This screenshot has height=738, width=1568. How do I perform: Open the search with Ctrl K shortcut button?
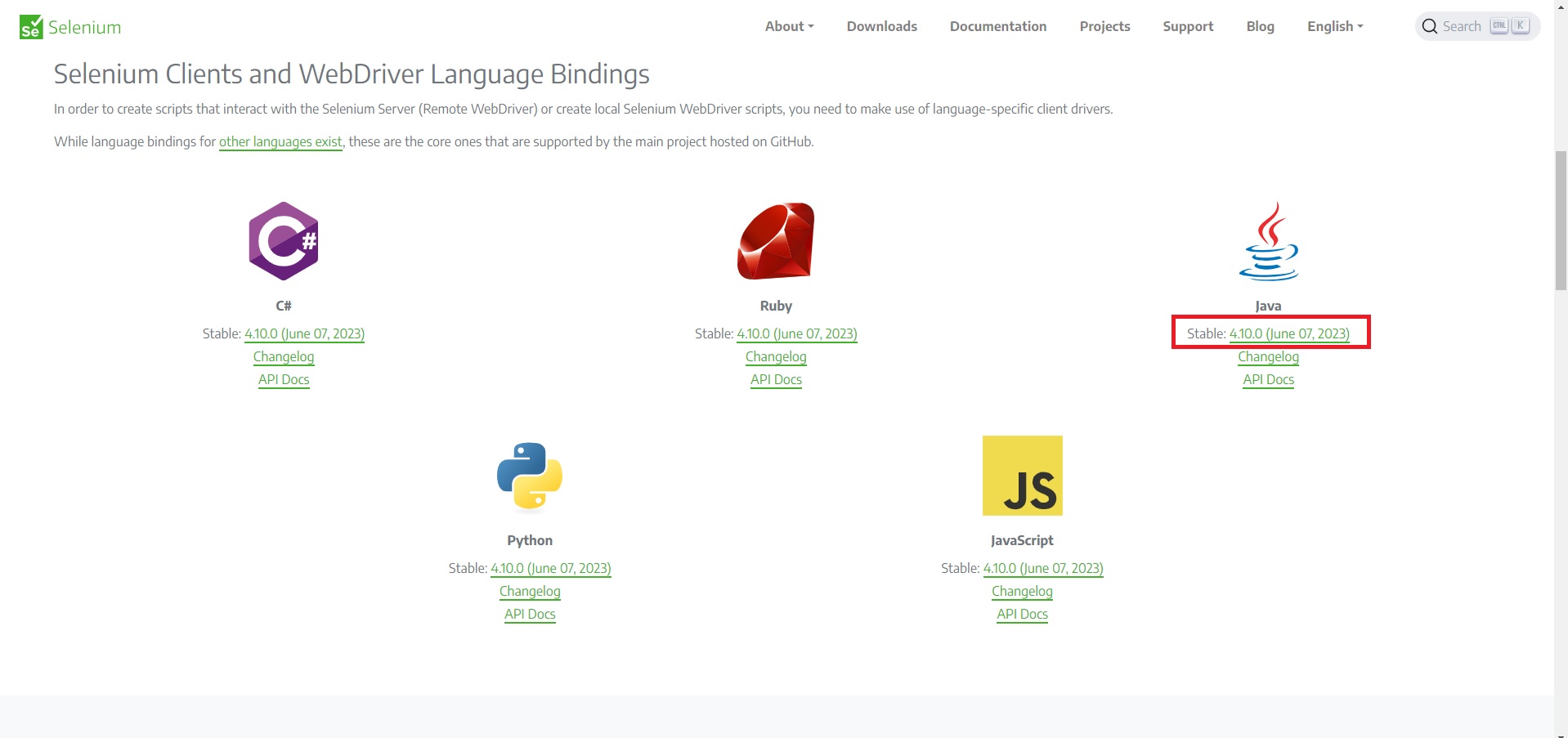[x=1508, y=25]
